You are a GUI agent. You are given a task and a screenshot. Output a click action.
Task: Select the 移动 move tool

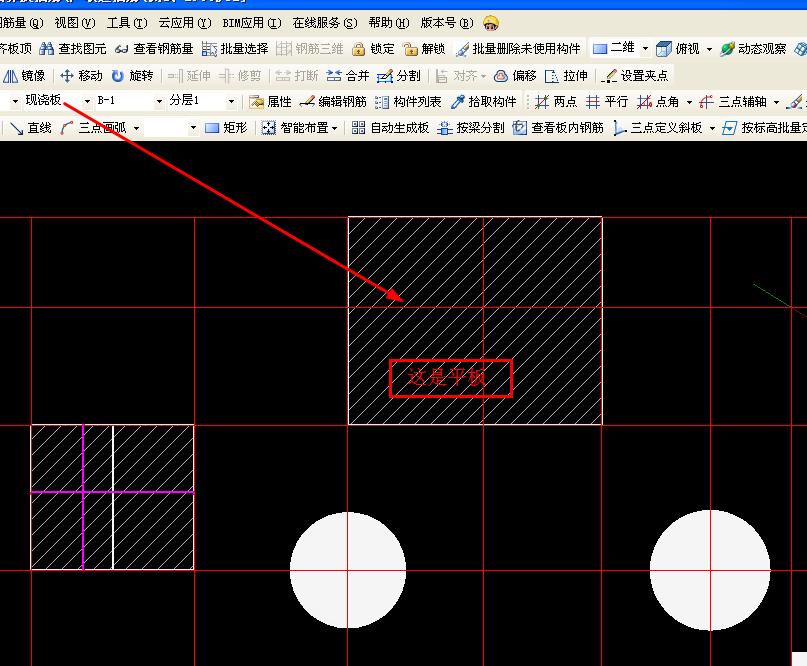tap(81, 76)
